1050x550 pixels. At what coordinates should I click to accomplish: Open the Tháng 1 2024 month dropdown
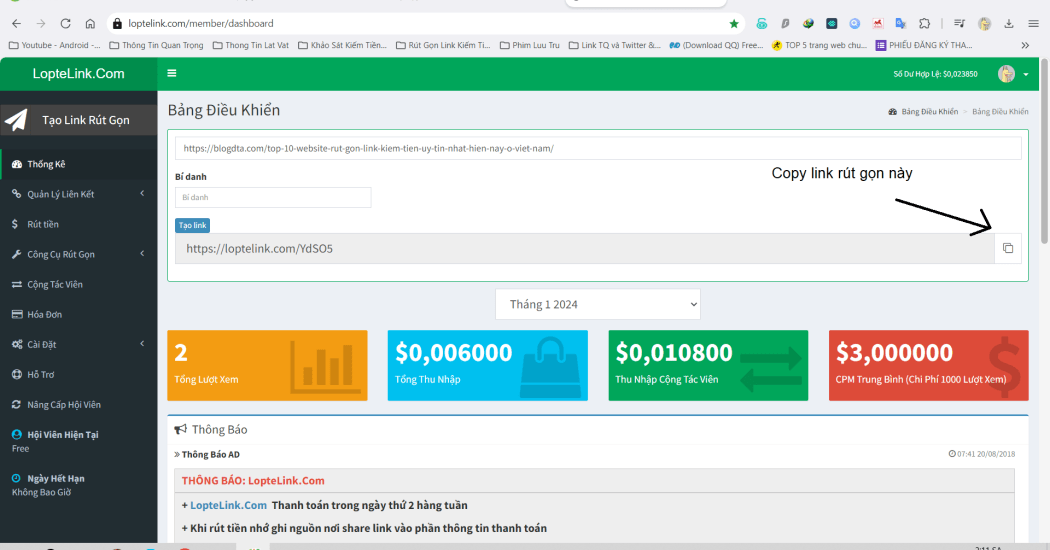pos(598,304)
